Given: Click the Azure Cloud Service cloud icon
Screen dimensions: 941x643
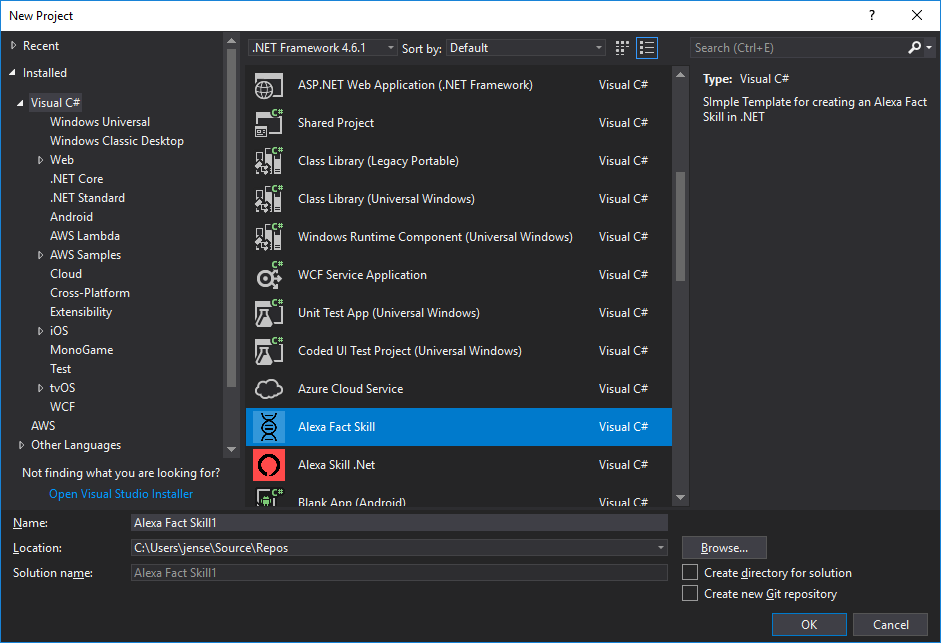Looking at the screenshot, I should [269, 389].
